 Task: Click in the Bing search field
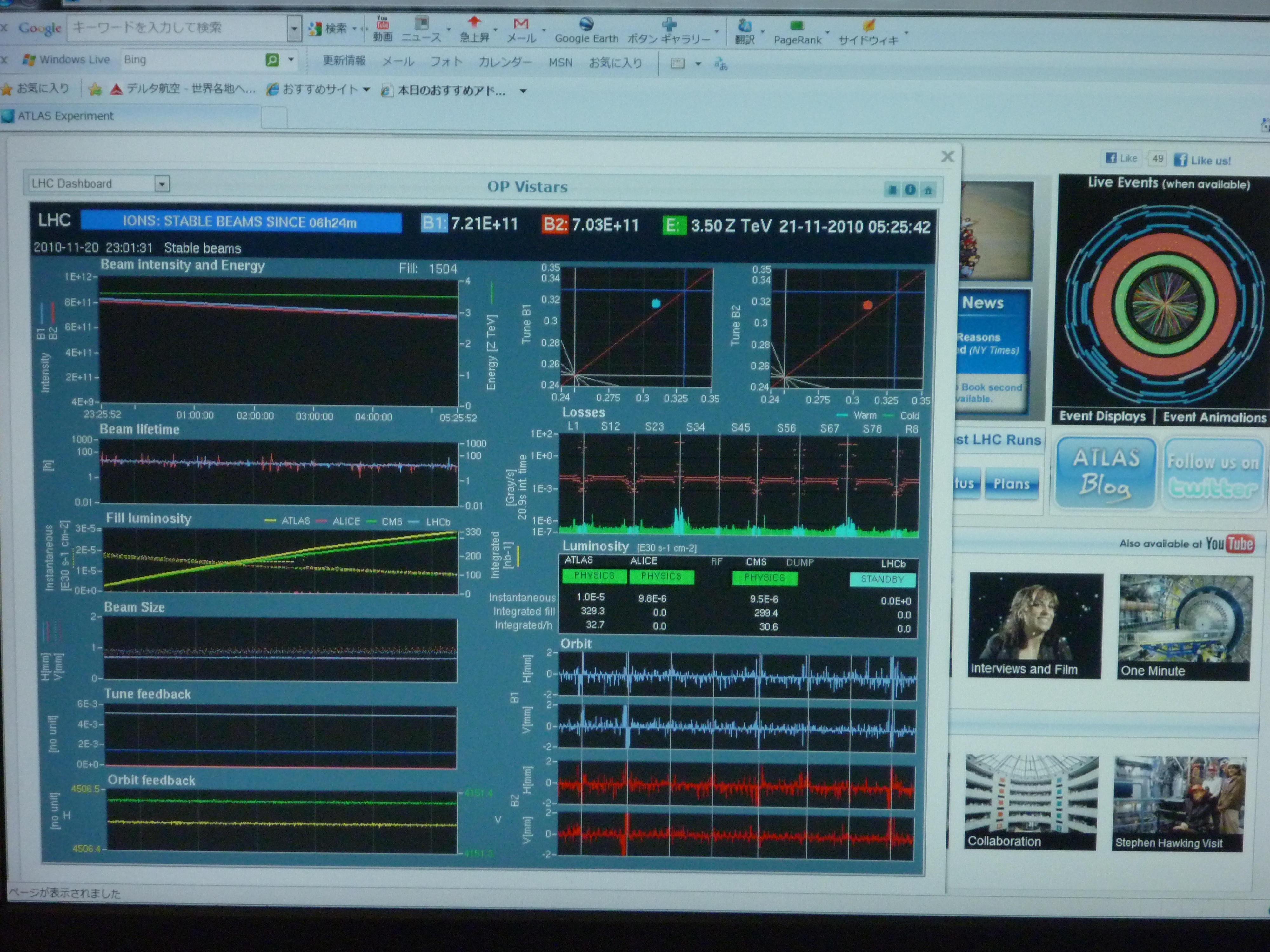[x=192, y=59]
